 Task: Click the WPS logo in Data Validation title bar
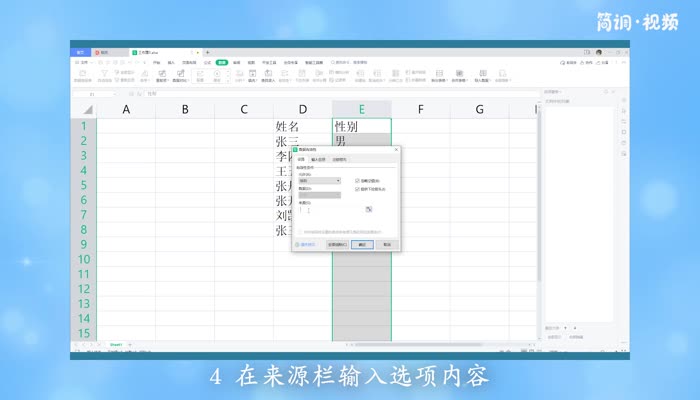296,150
